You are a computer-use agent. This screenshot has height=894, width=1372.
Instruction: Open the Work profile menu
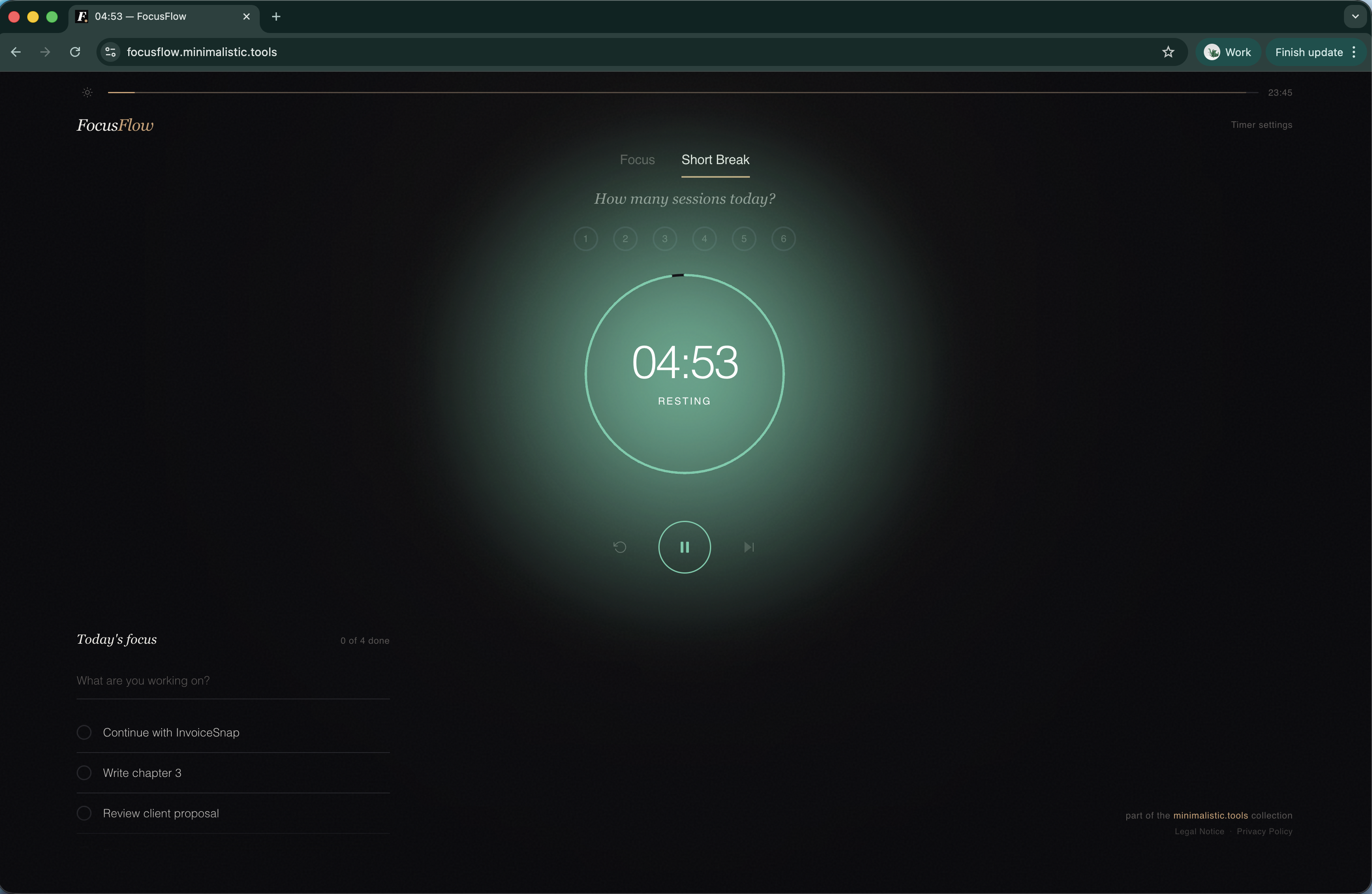(1228, 52)
